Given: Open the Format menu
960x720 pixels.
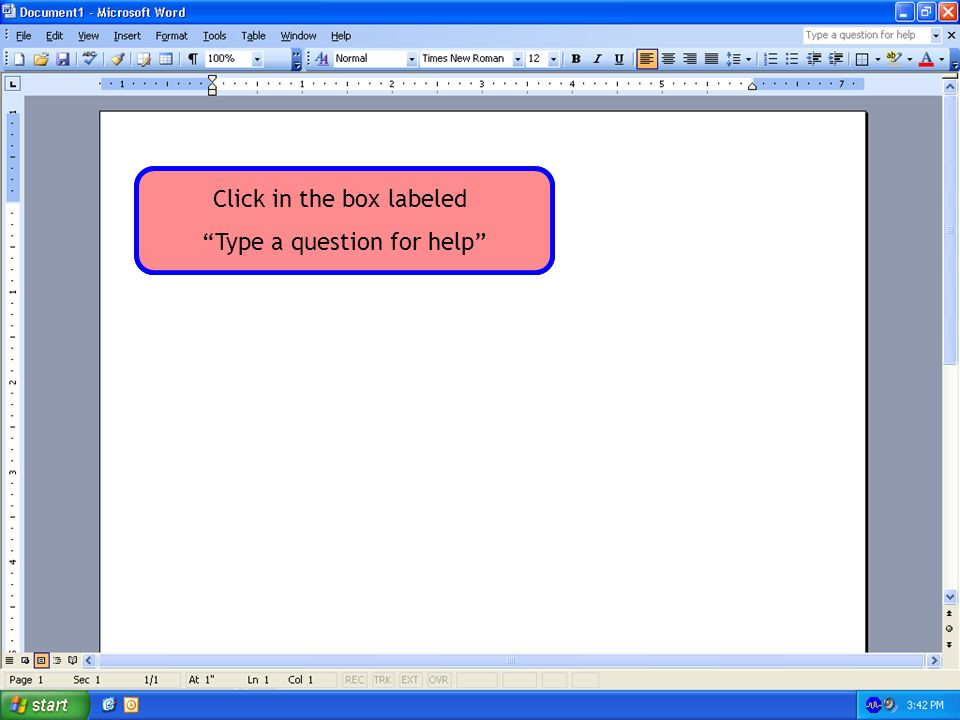Looking at the screenshot, I should (x=171, y=36).
